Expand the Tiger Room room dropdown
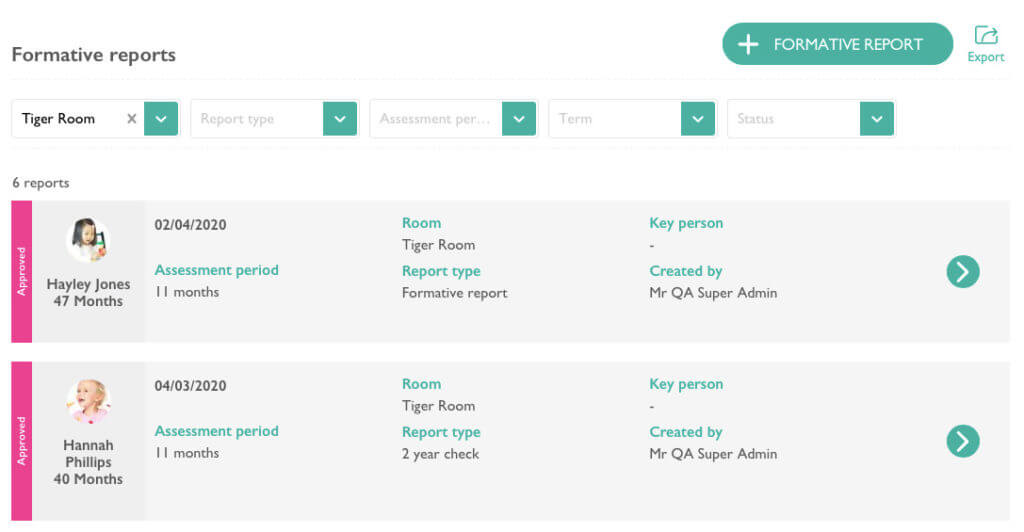This screenshot has height=532, width=1024. click(161, 119)
